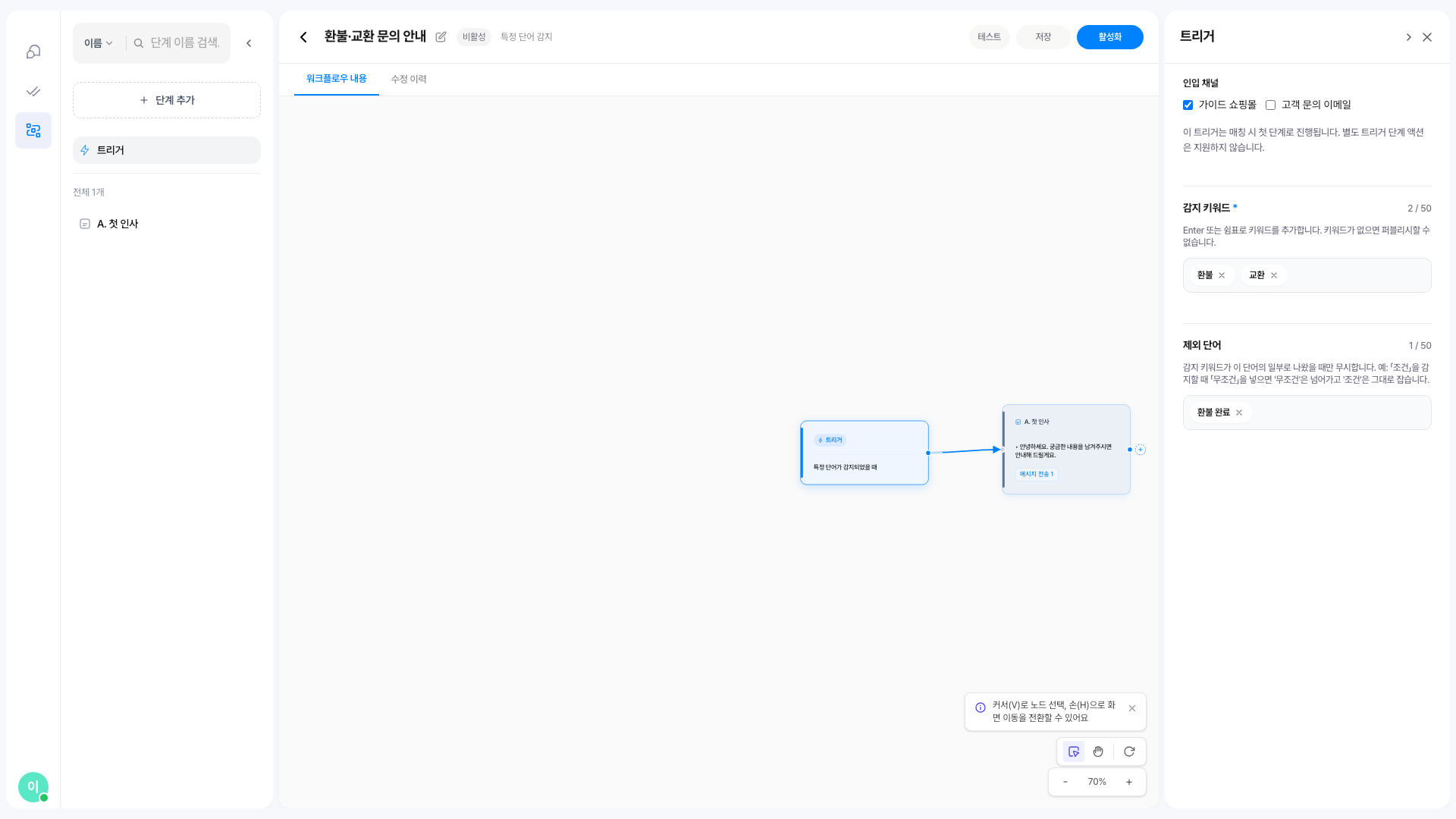
Task: Remove the 환불 keyword tag
Action: pos(1222,275)
